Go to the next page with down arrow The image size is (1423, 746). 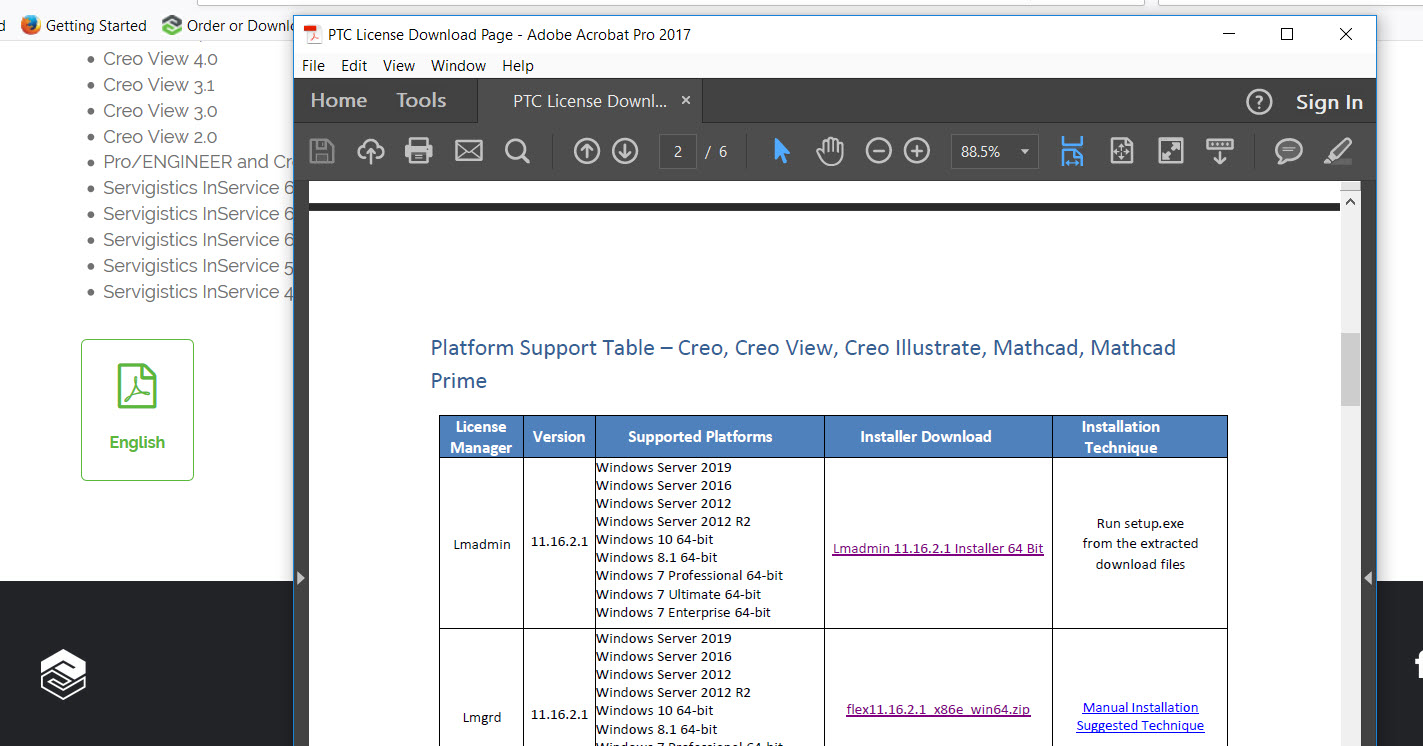624,150
